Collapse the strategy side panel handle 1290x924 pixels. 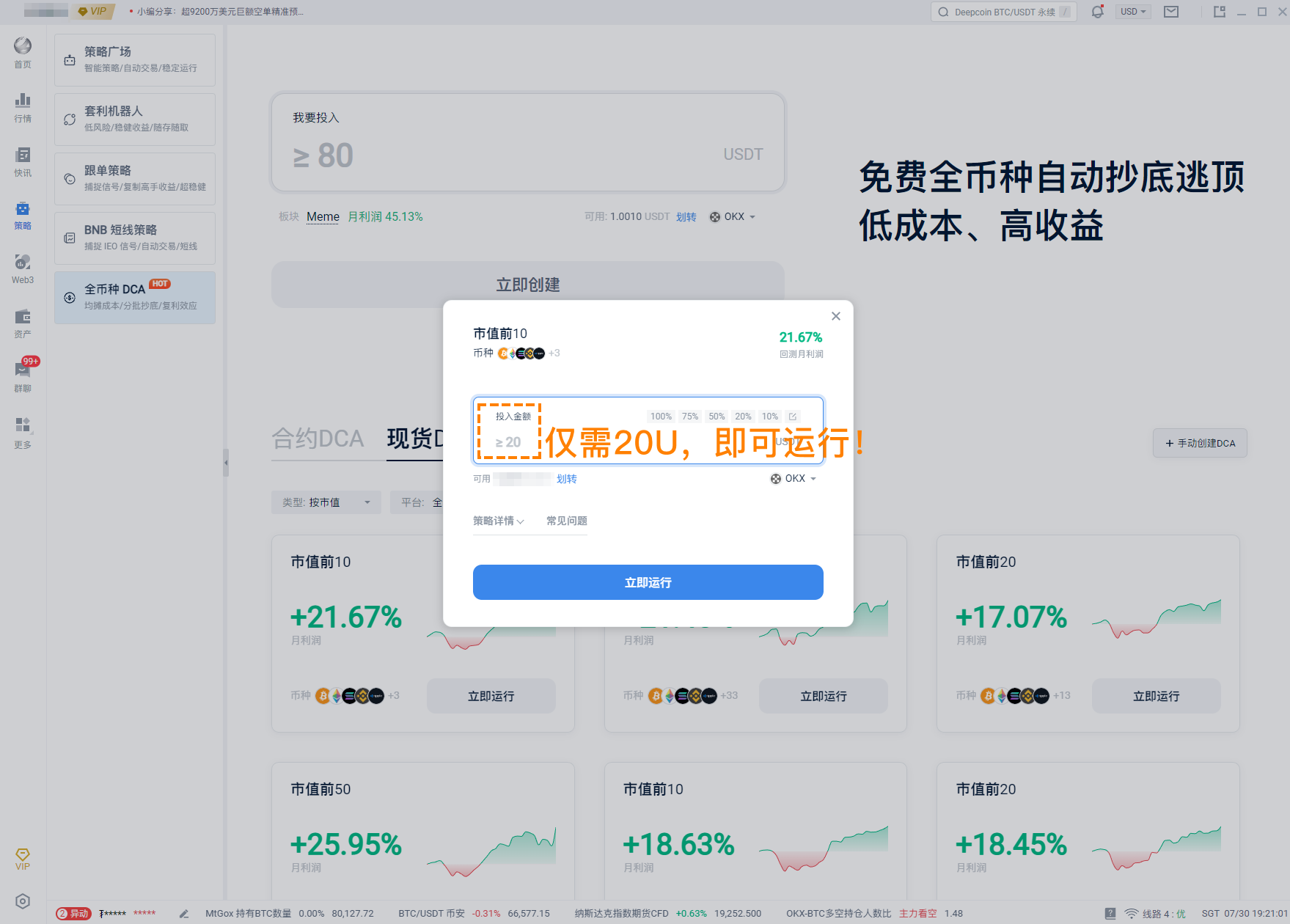tap(226, 463)
